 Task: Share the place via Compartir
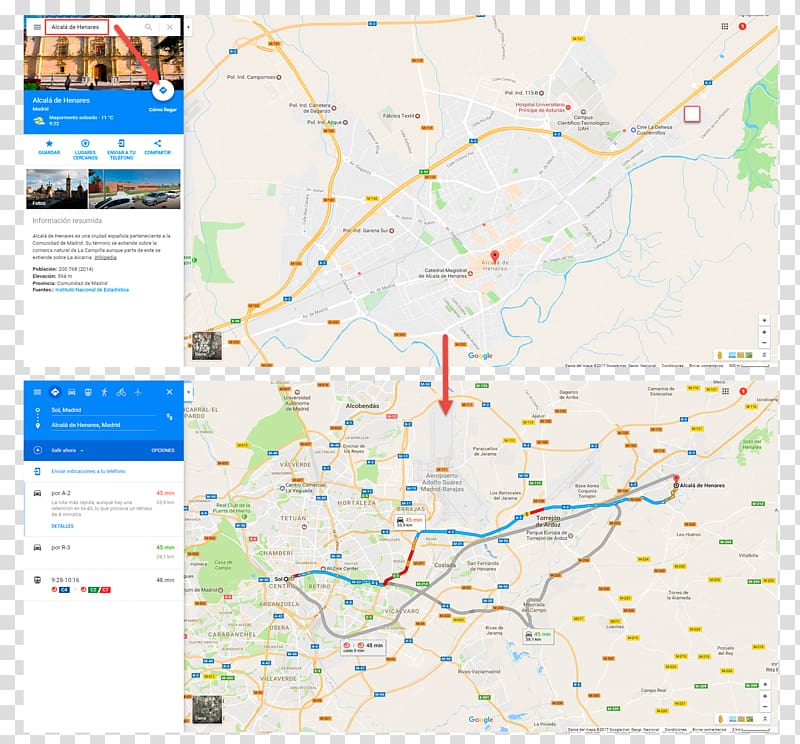tap(158, 147)
